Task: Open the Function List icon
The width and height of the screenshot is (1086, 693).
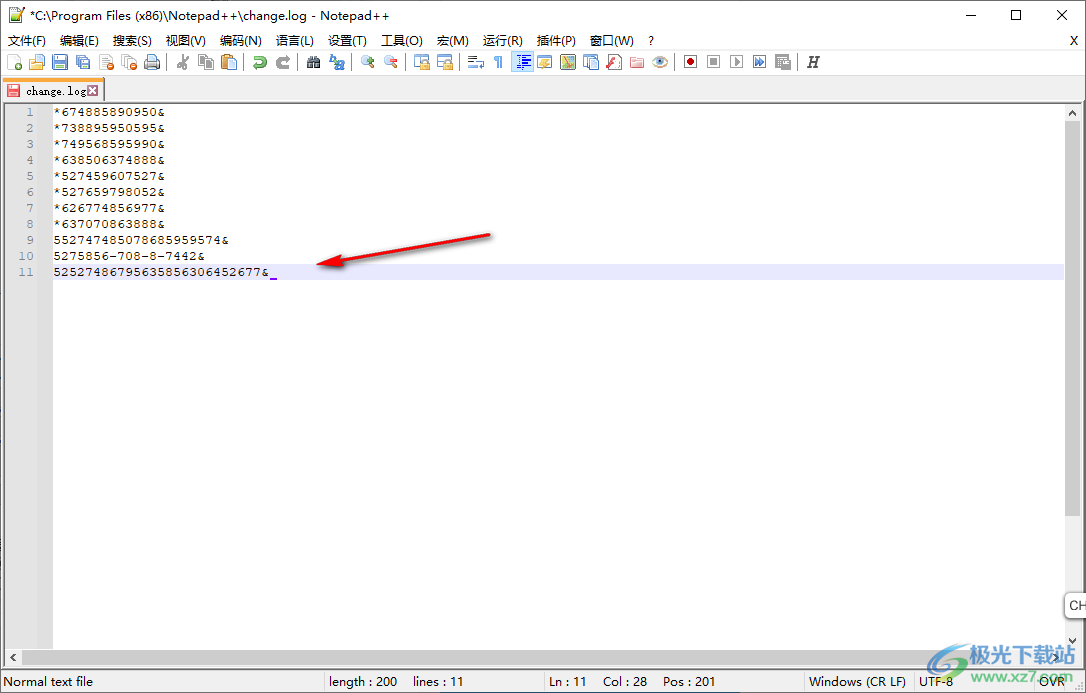Action: point(614,62)
